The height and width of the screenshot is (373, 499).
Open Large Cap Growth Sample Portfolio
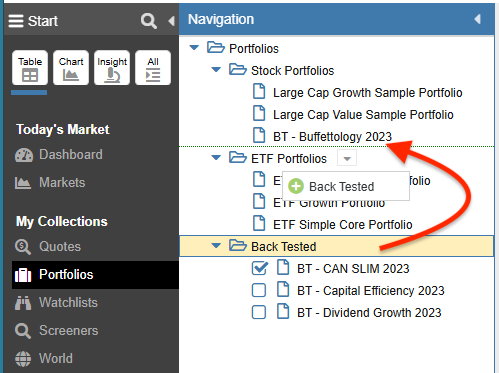pyautogui.click(x=368, y=93)
